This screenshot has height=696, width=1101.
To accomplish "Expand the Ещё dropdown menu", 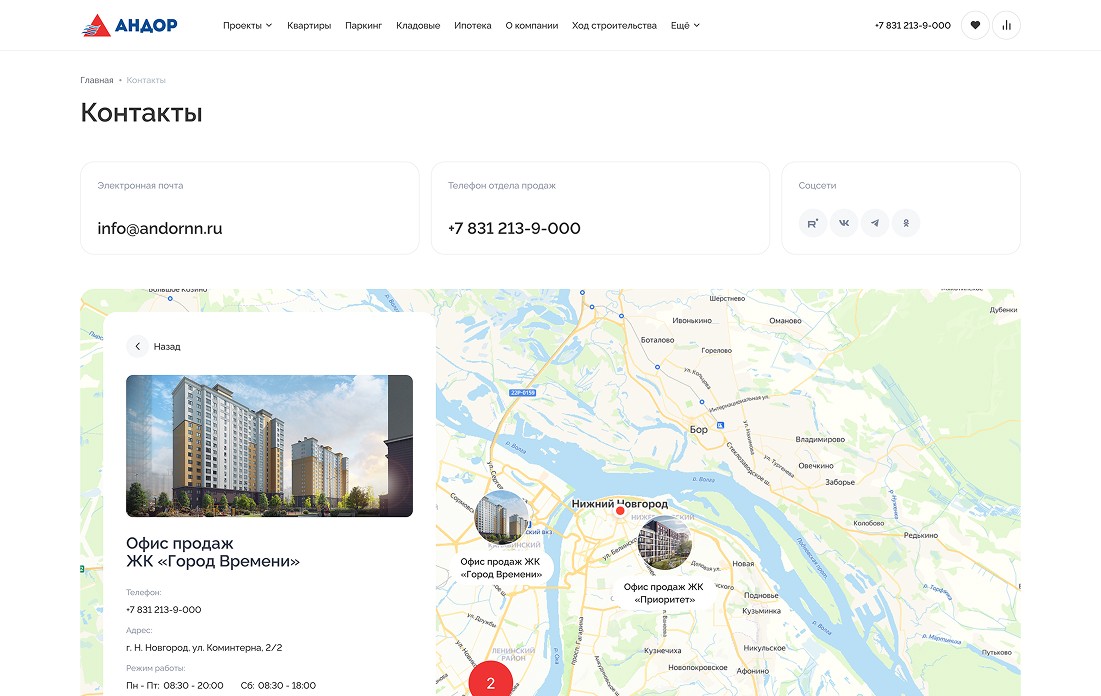I will tap(685, 25).
